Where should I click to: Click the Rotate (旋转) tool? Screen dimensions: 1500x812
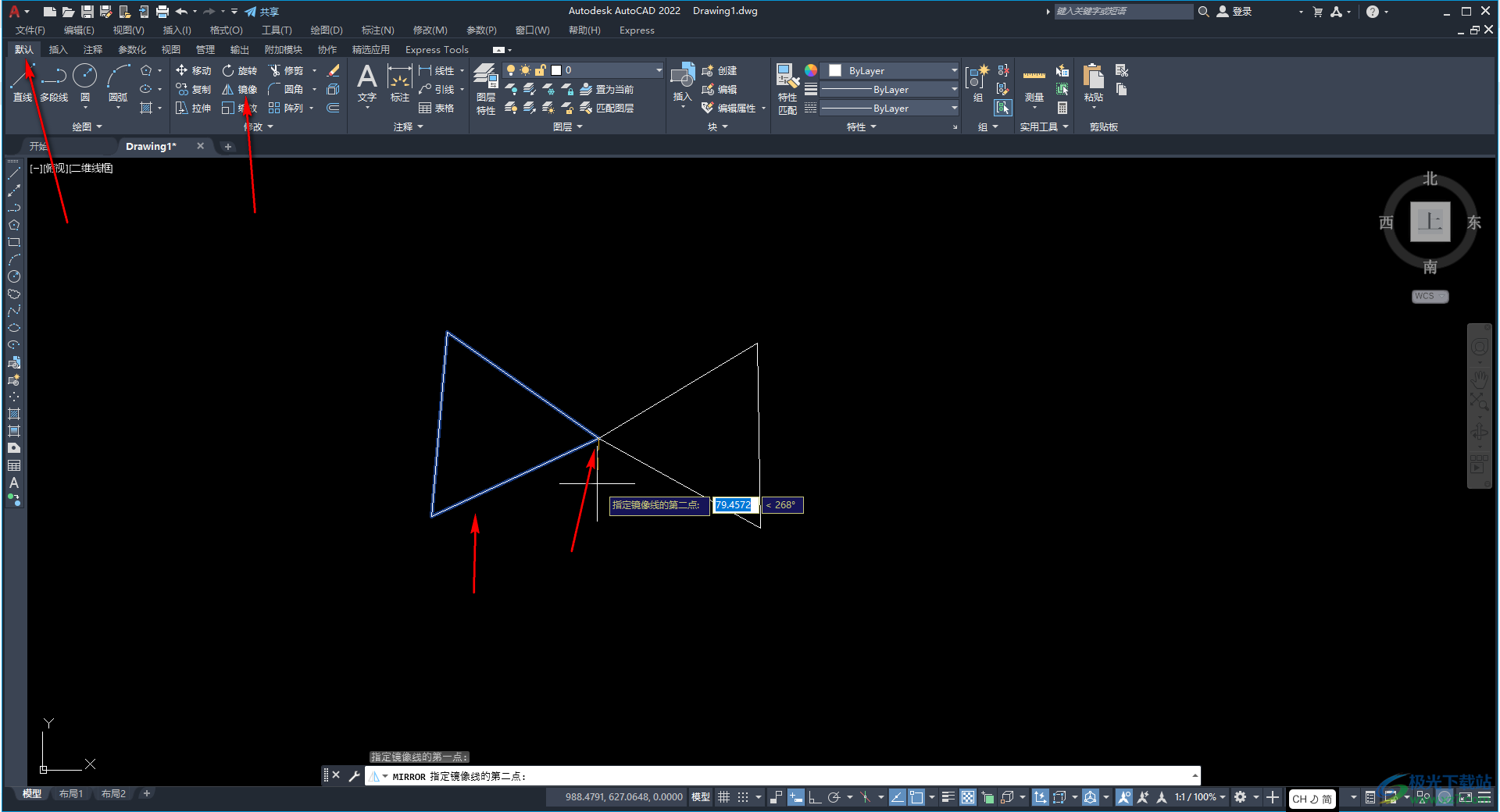[239, 70]
